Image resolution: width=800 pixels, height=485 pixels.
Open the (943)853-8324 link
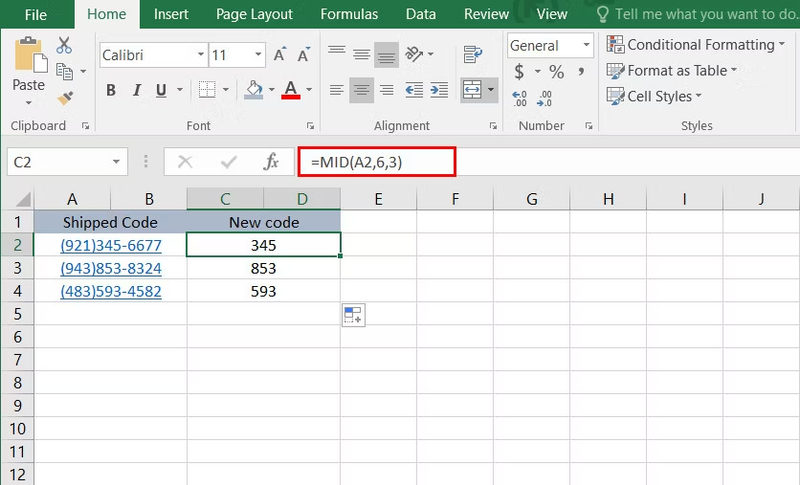pyautogui.click(x=111, y=268)
